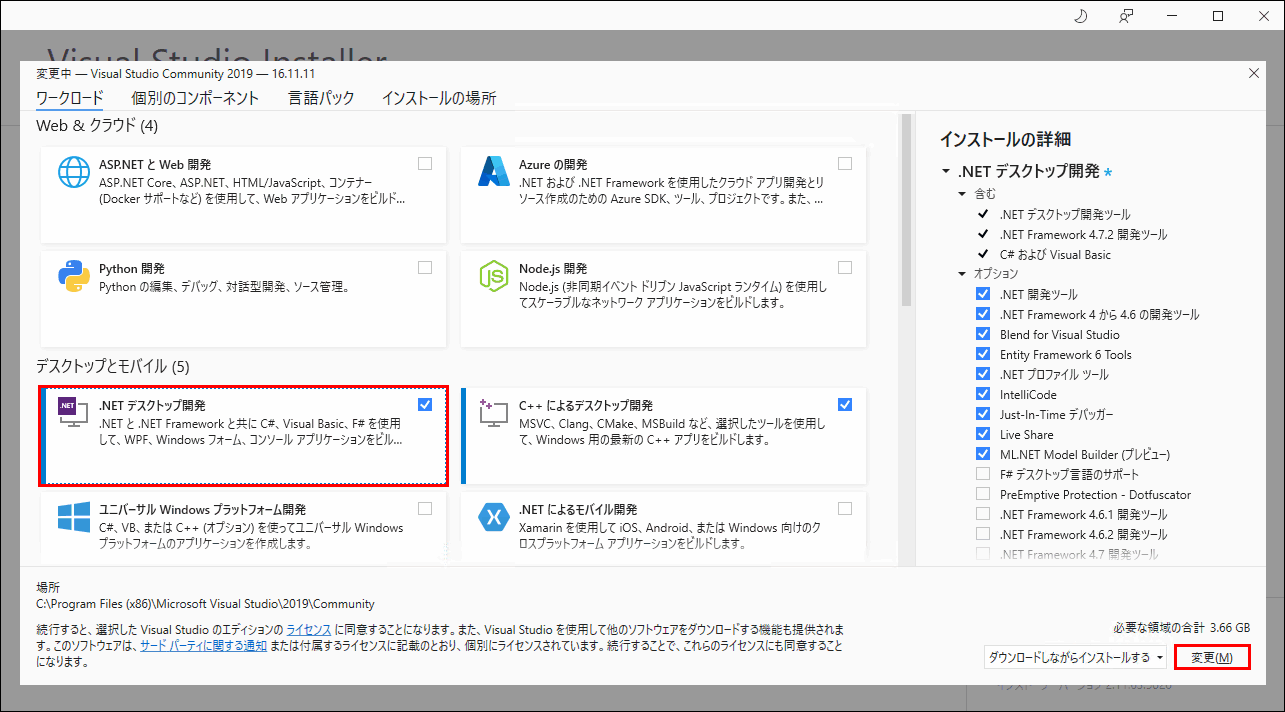1285x712 pixels.
Task: Switch to the 言語パック tab
Action: [321, 98]
